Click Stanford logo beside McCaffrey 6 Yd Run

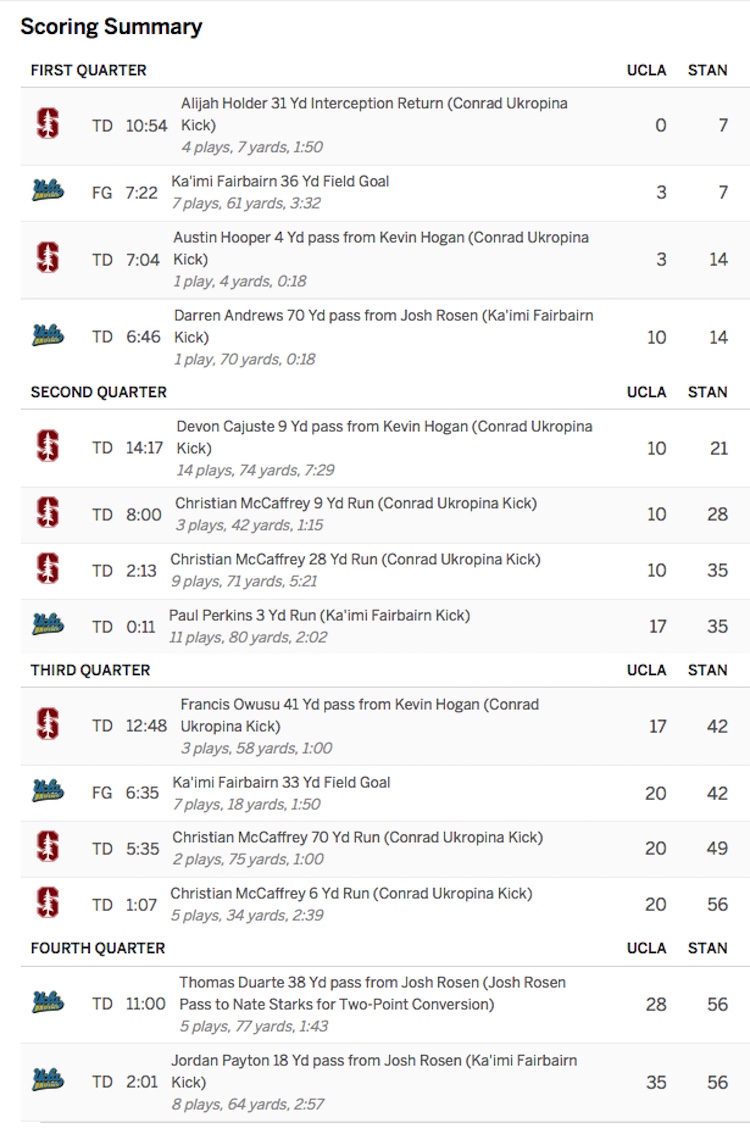48,903
